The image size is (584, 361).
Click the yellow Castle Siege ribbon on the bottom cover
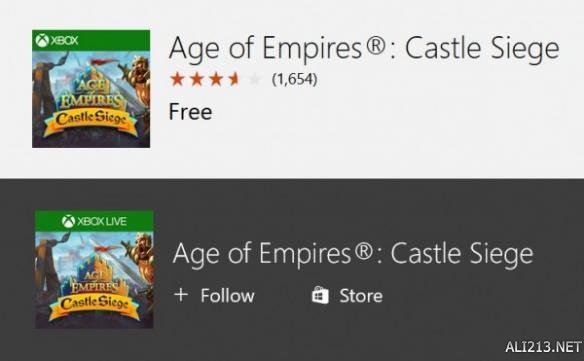[x=94, y=305]
